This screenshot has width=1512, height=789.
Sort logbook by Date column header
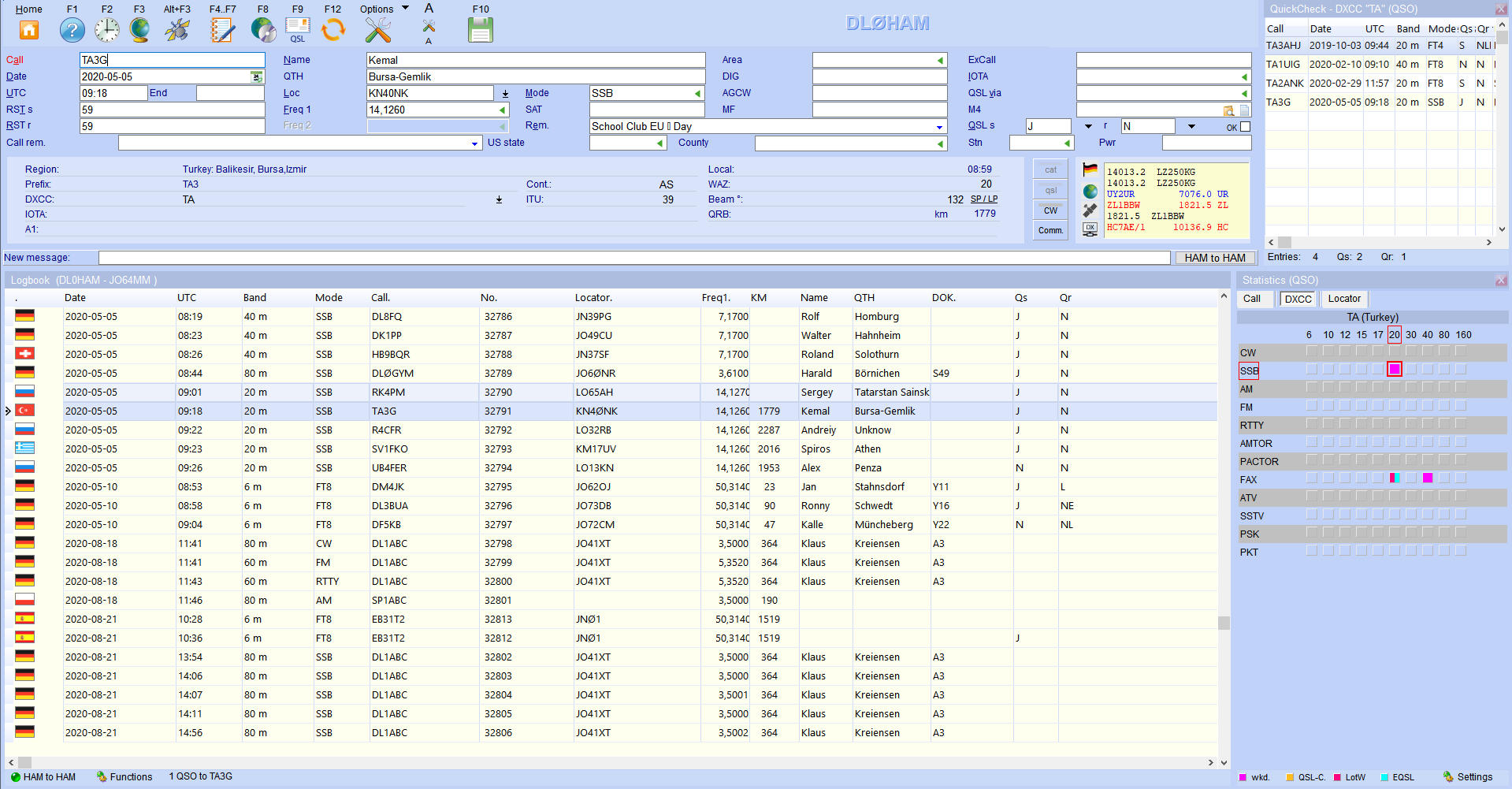[76, 298]
